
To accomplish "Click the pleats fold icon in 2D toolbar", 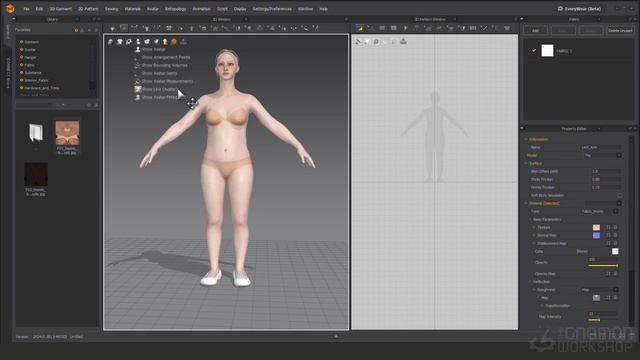I will [x=473, y=28].
